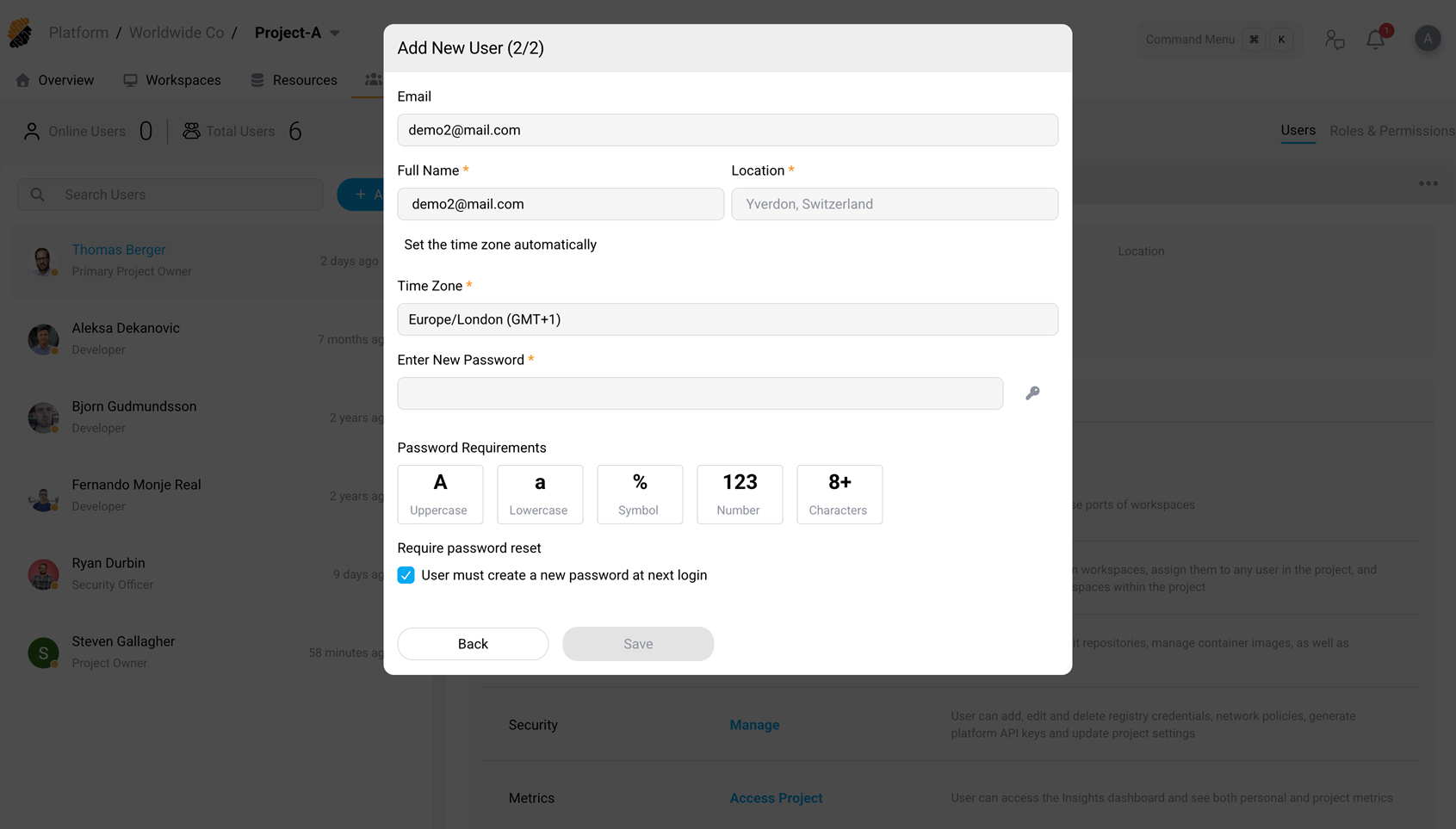The width and height of the screenshot is (1456, 829).
Task: Open the user avatar A menu
Action: (x=1428, y=39)
